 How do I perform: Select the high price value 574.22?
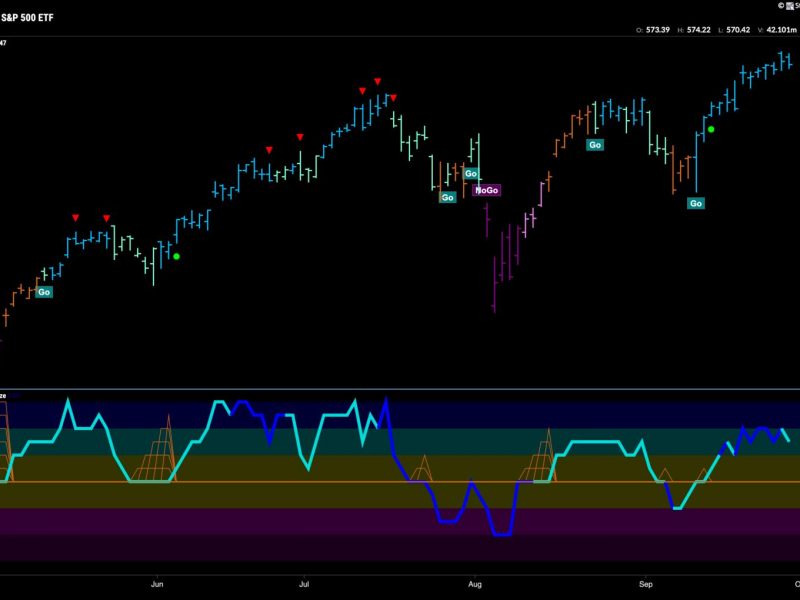pos(698,30)
